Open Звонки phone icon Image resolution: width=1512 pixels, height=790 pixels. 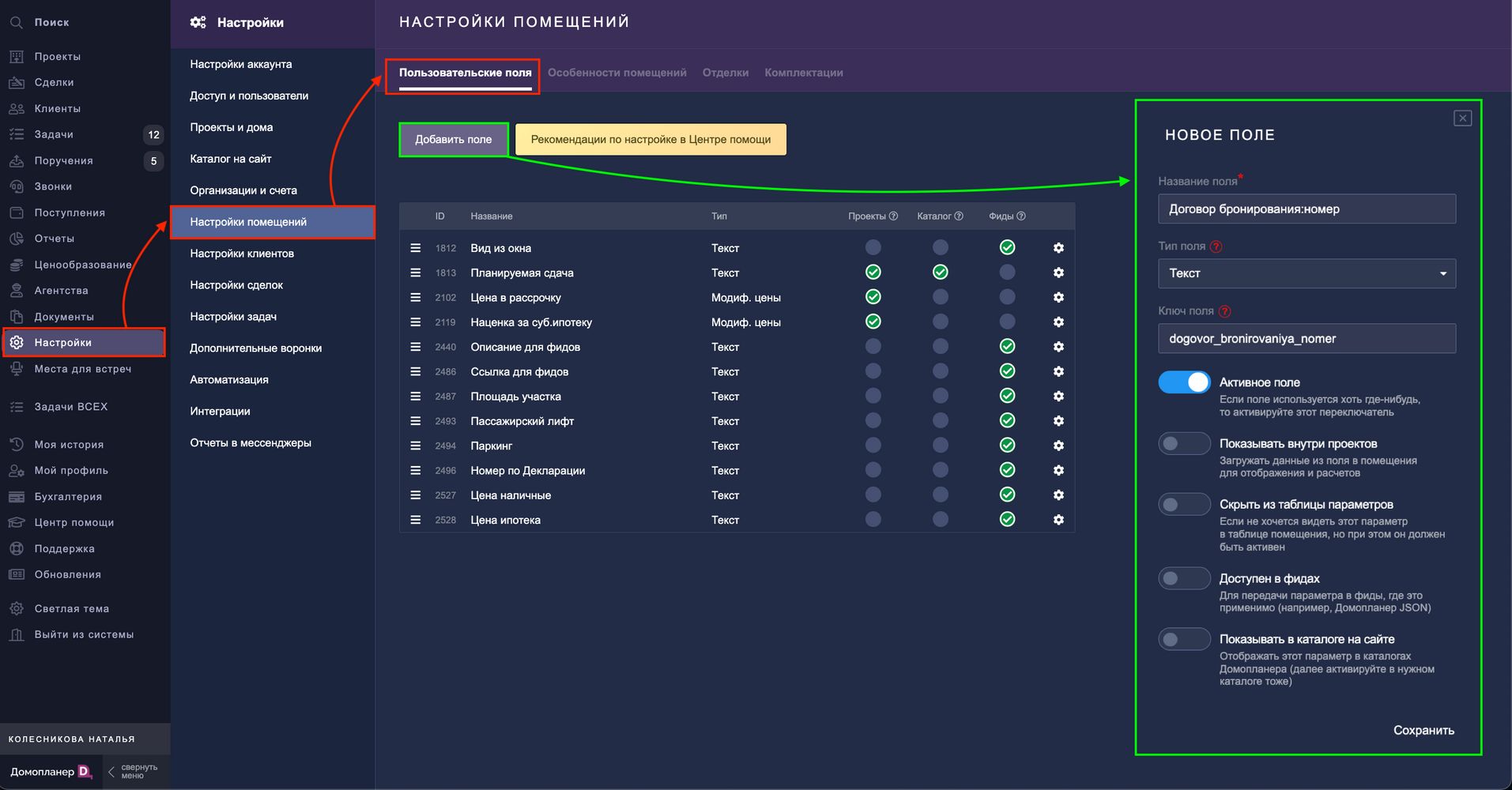(x=16, y=186)
